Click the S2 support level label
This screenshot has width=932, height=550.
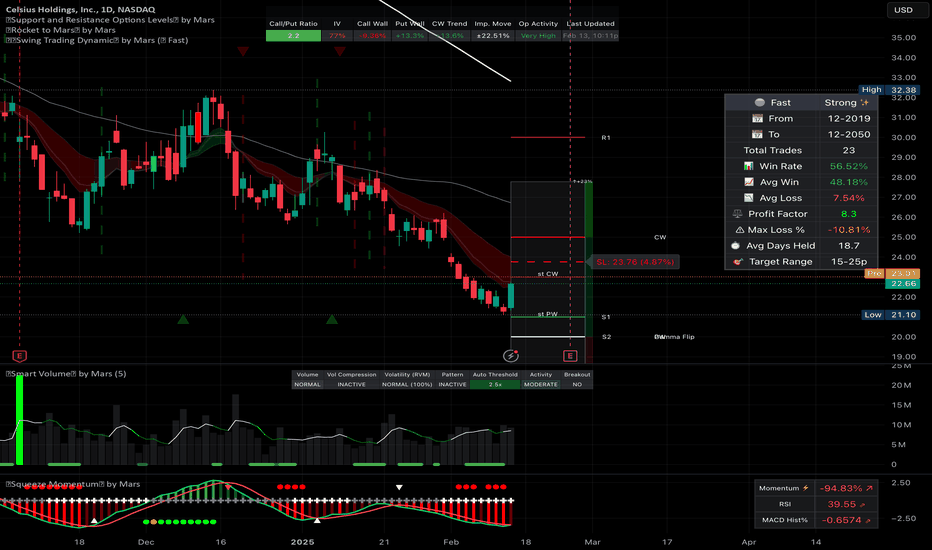(606, 337)
